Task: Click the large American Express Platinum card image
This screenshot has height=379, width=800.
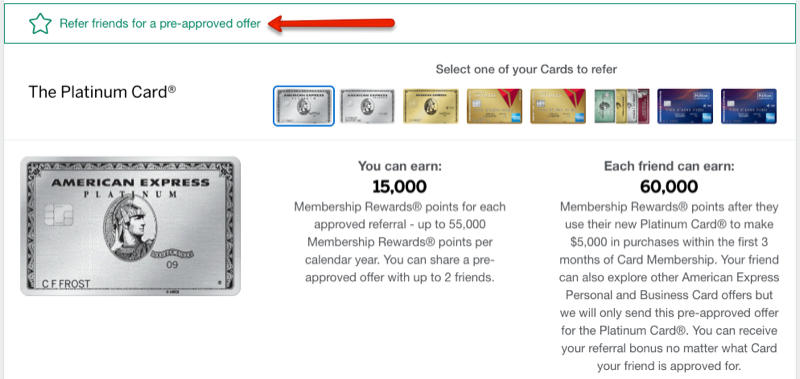Action: [x=131, y=226]
